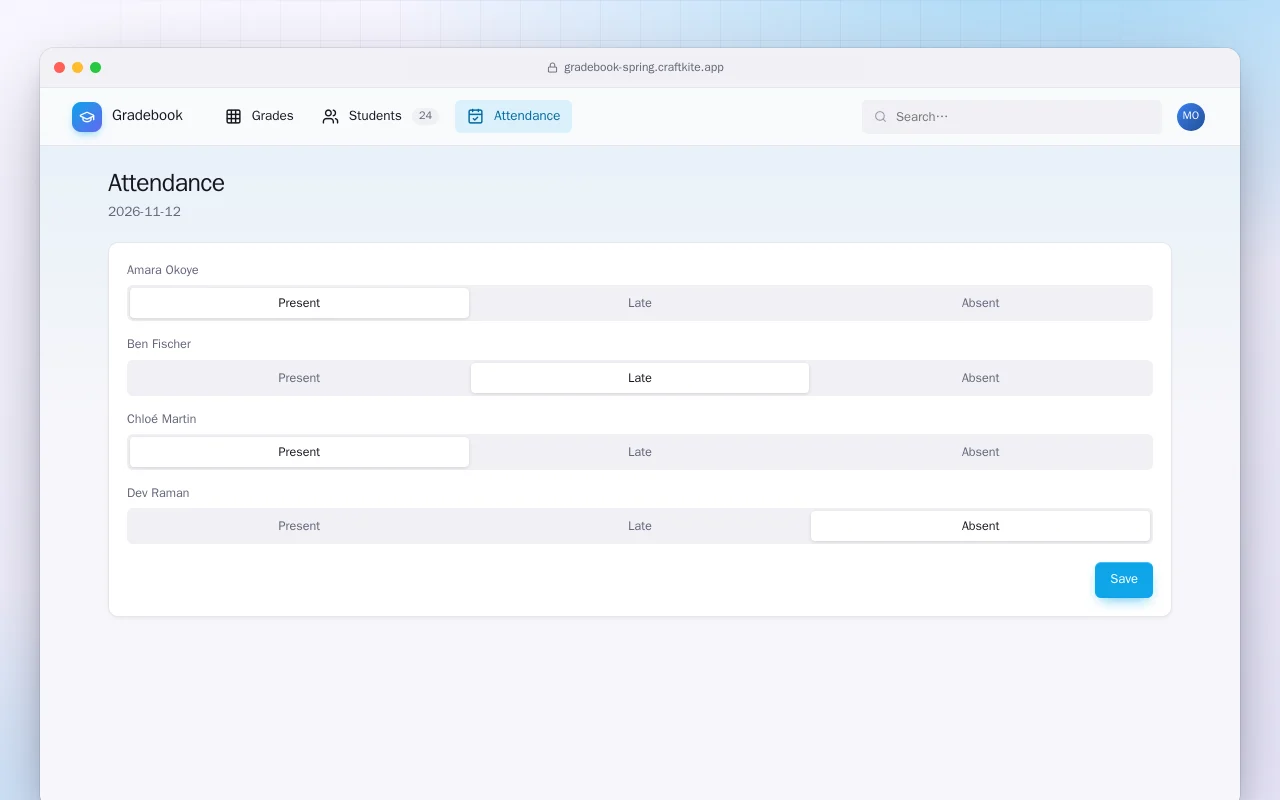
Task: Click the Ben Fischer name label
Action: [x=159, y=344]
